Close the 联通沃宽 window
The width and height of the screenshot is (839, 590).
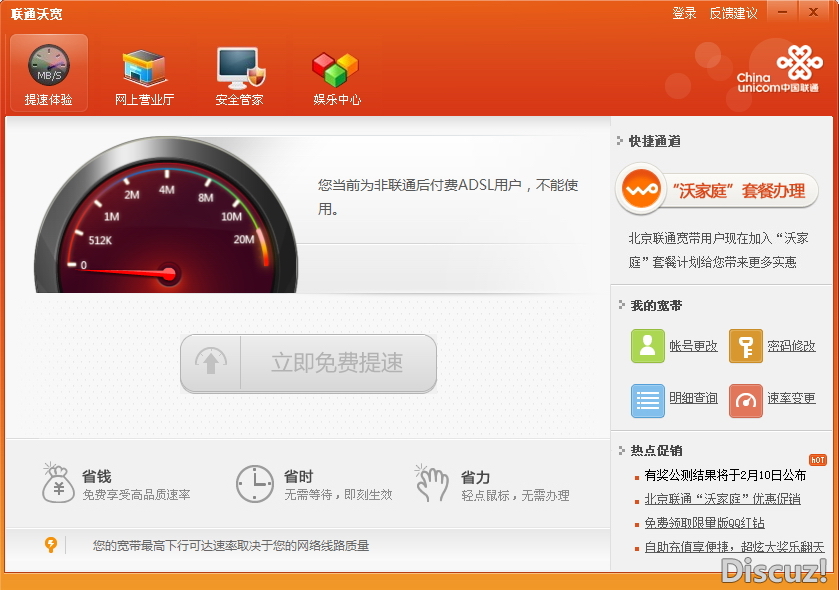point(813,12)
